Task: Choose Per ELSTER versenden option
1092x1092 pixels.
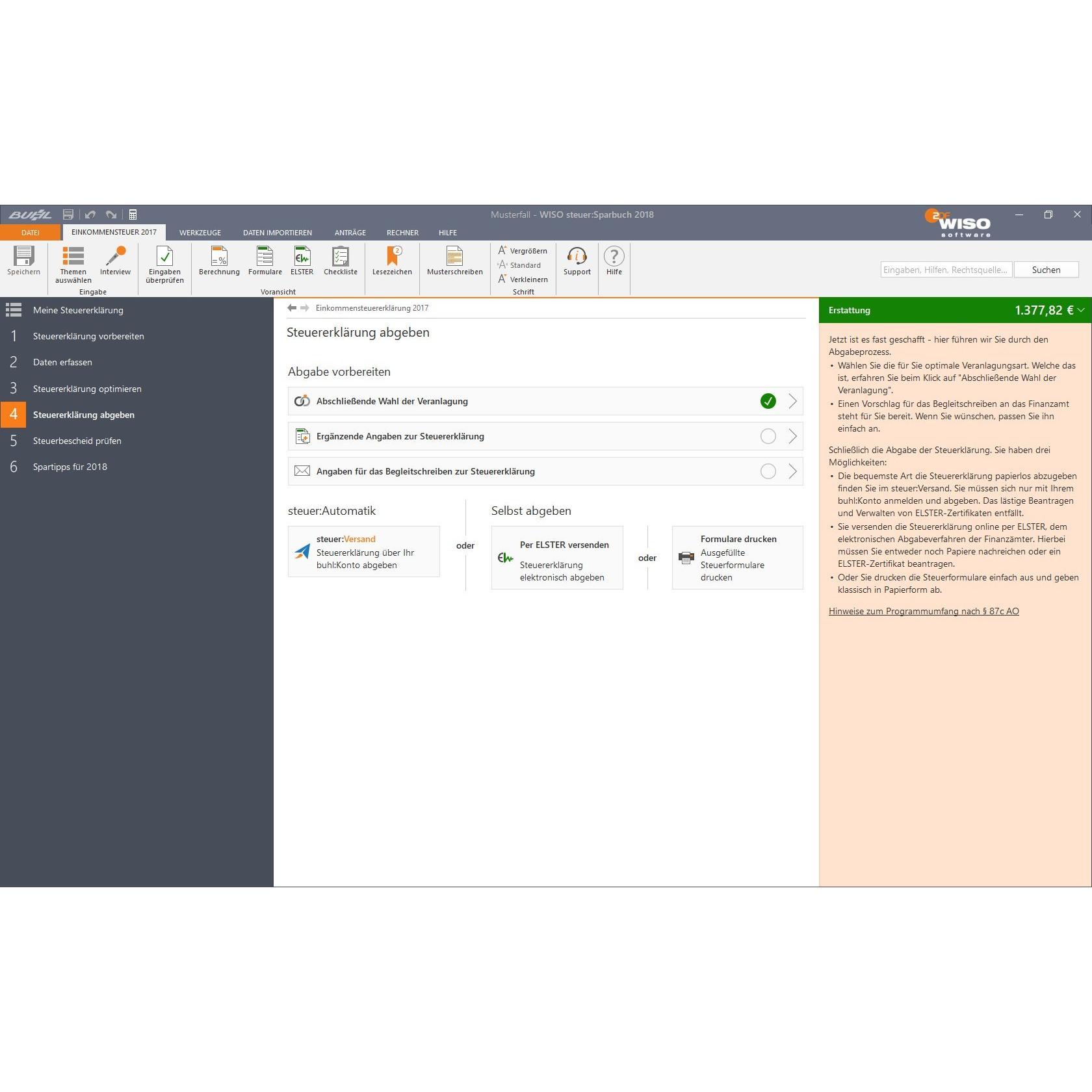Action: pyautogui.click(x=557, y=558)
